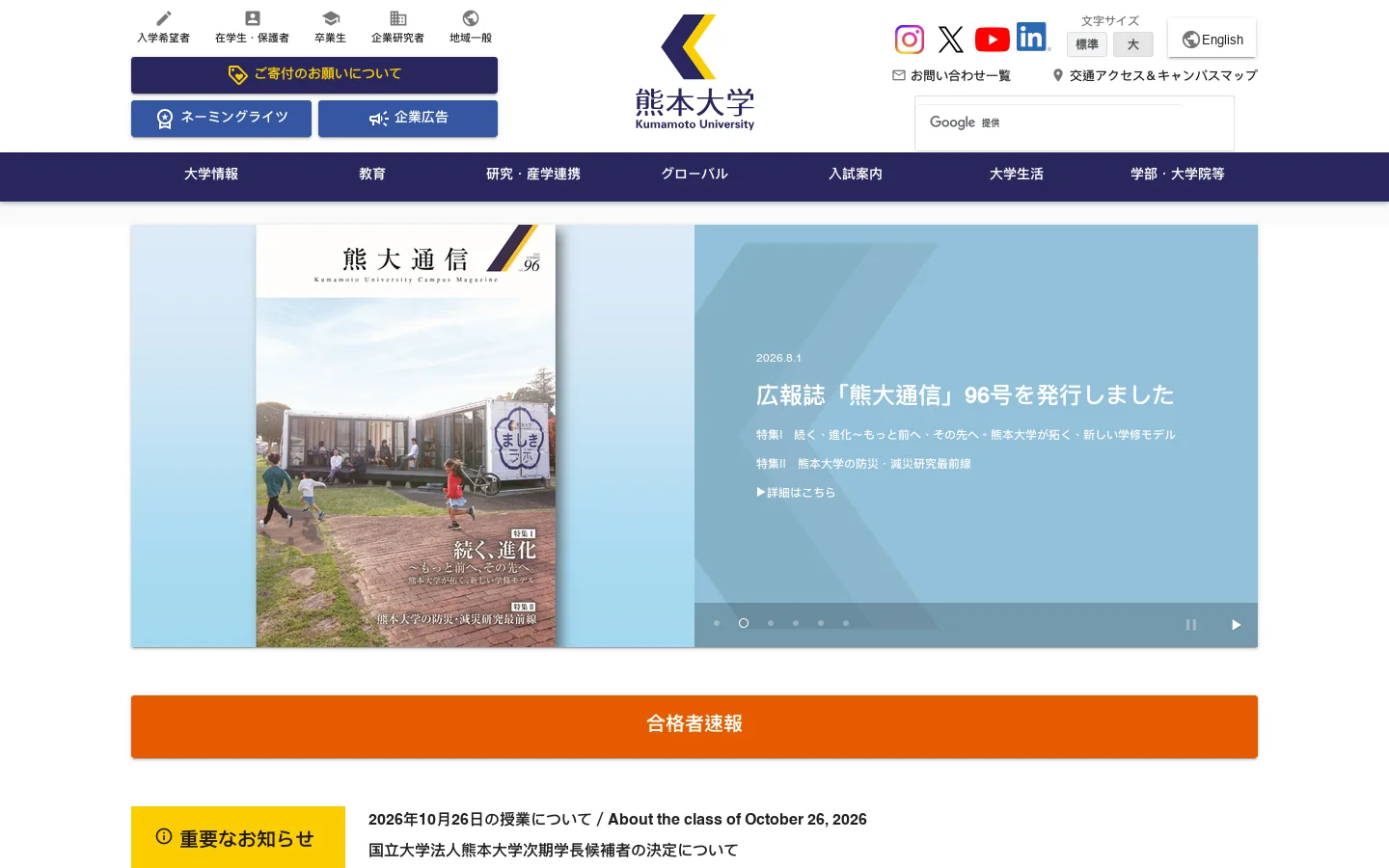Open the LinkedIn icon link
Viewport: 1389px width, 868px height.
[1033, 37]
